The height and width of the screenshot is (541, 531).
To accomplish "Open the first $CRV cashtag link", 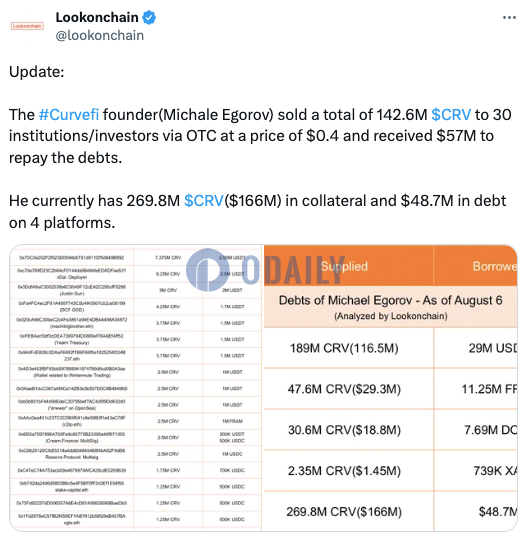I will (x=451, y=115).
